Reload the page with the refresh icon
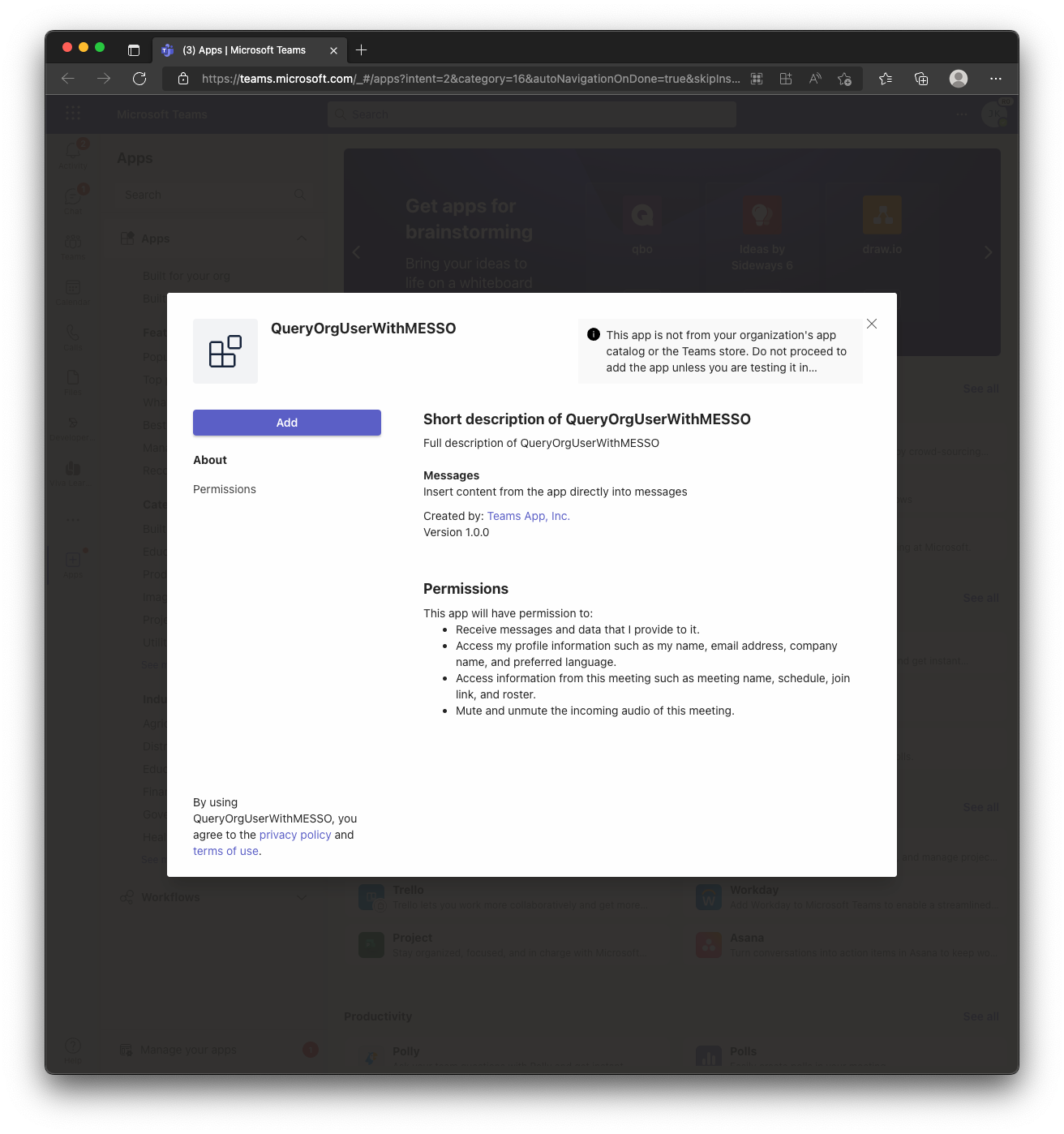The width and height of the screenshot is (1064, 1134). point(139,79)
